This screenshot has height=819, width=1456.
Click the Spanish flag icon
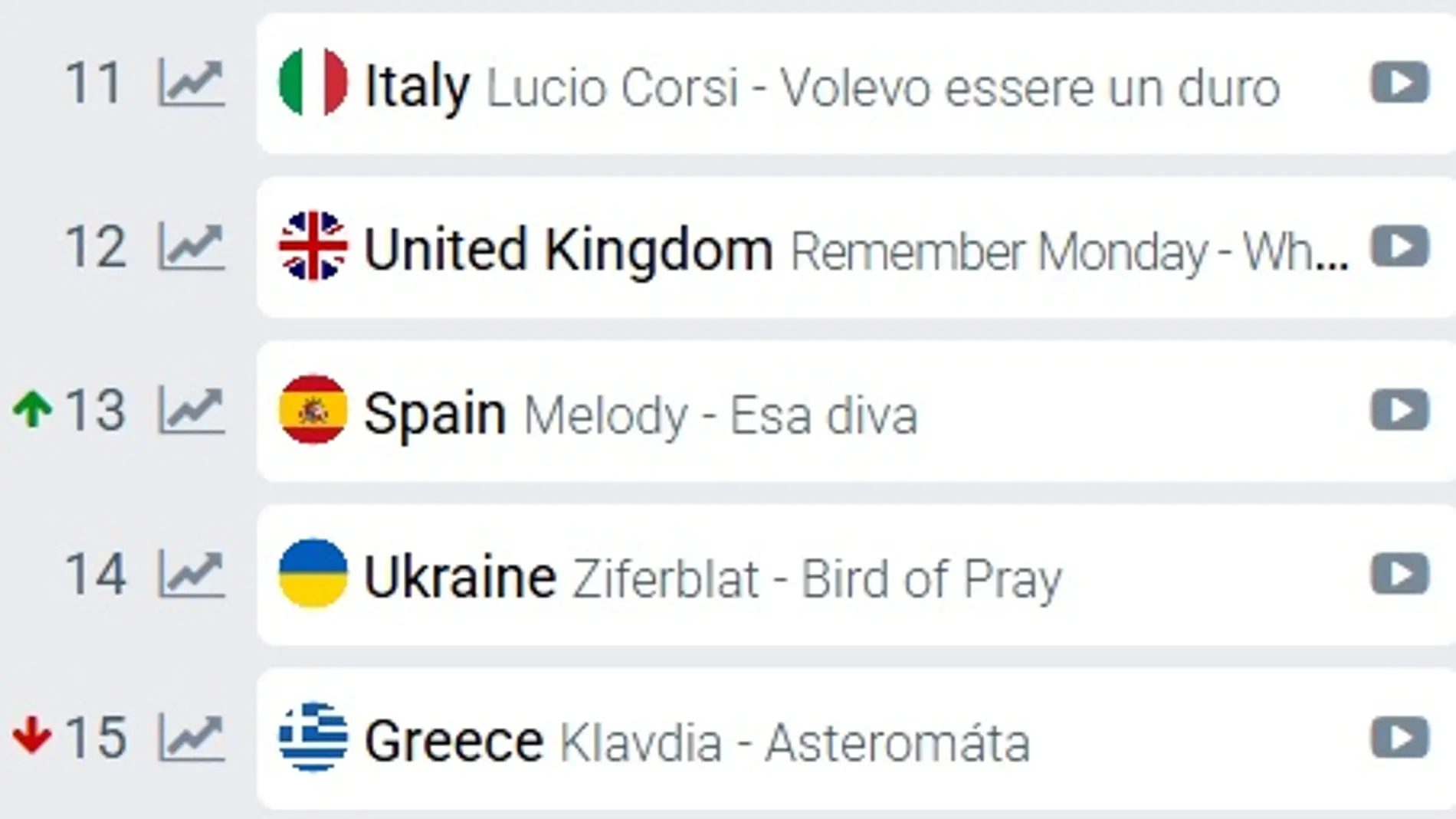pos(313,411)
